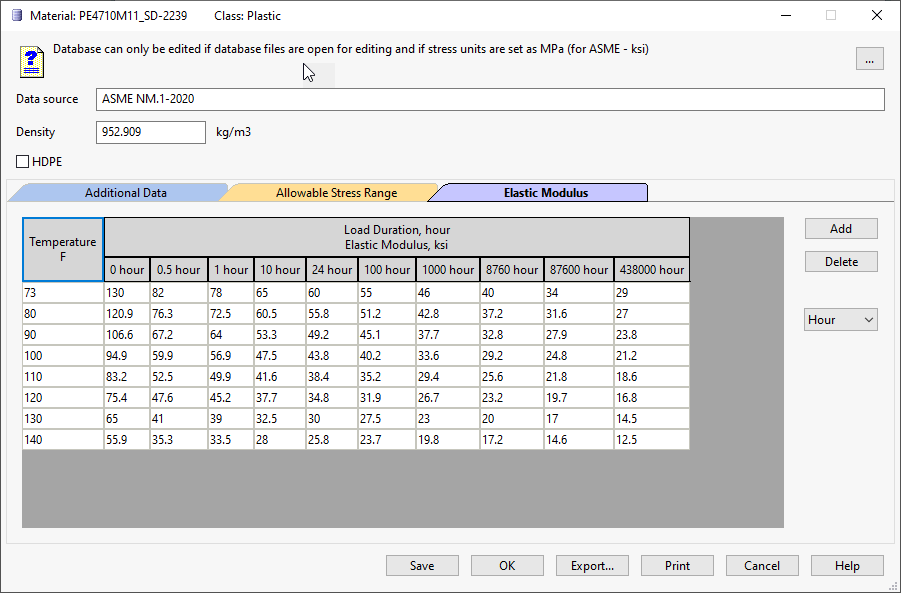This screenshot has width=901, height=593.
Task: Open the Export dialog
Action: 592,566
